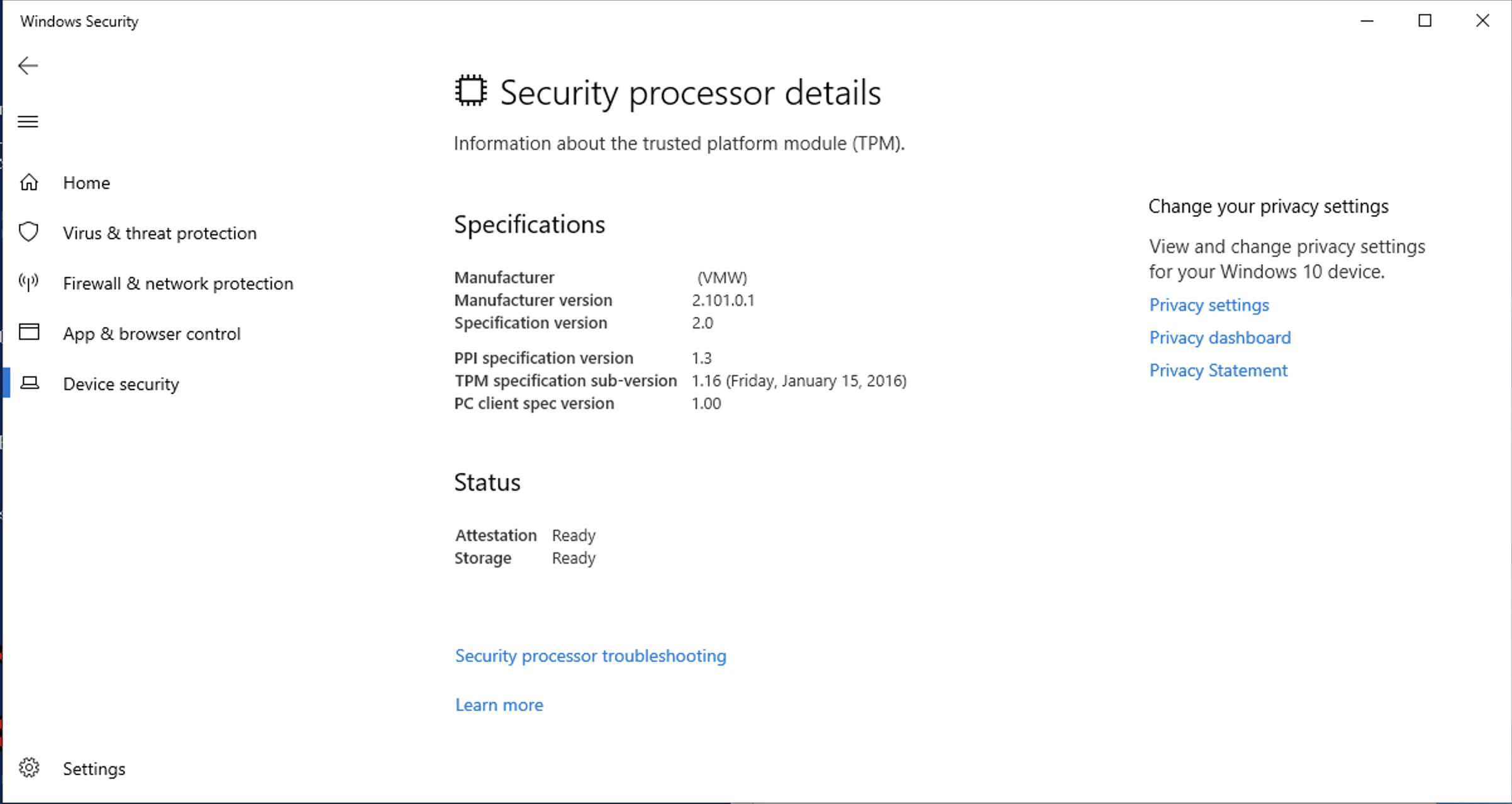Open Security processor troubleshooting link

coord(591,656)
